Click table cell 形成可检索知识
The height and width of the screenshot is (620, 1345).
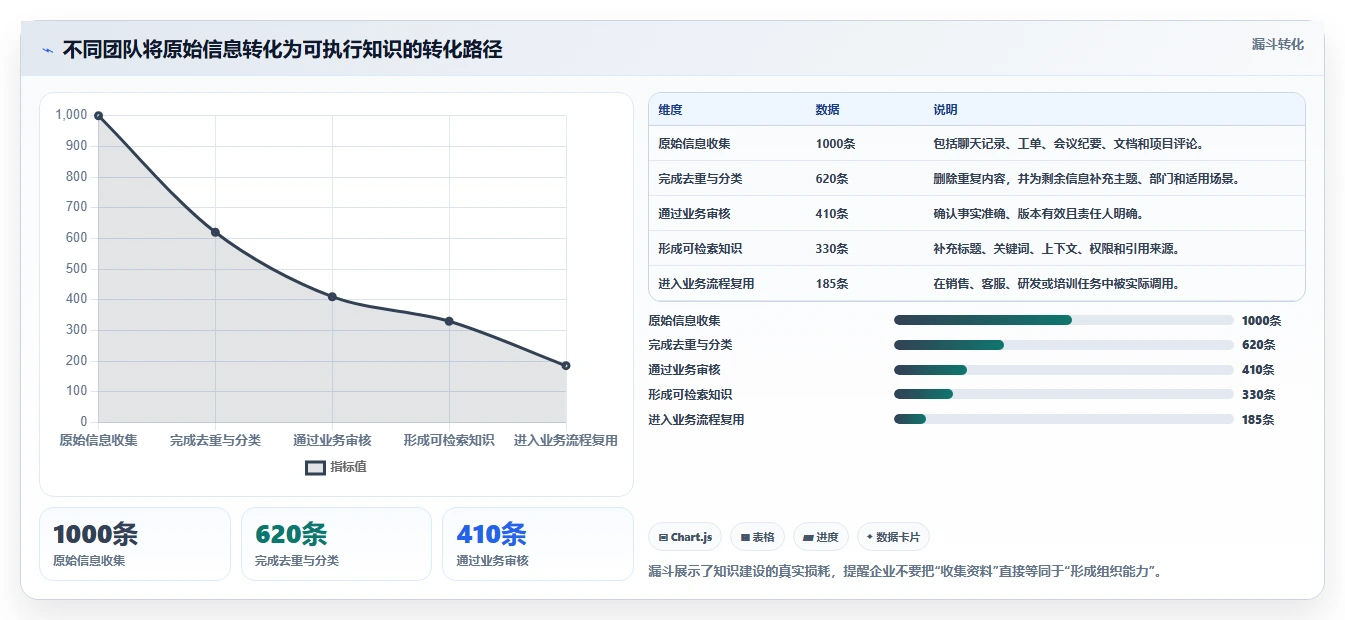click(x=700, y=249)
